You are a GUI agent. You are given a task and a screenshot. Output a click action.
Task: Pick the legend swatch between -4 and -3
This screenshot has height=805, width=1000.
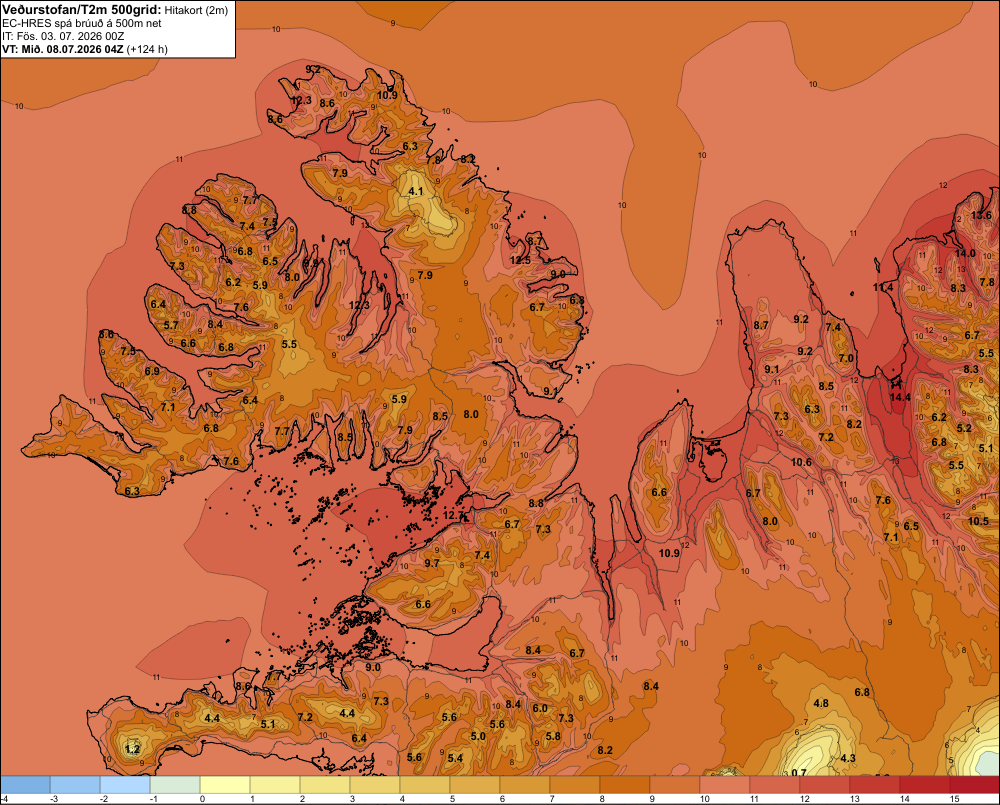(25, 785)
